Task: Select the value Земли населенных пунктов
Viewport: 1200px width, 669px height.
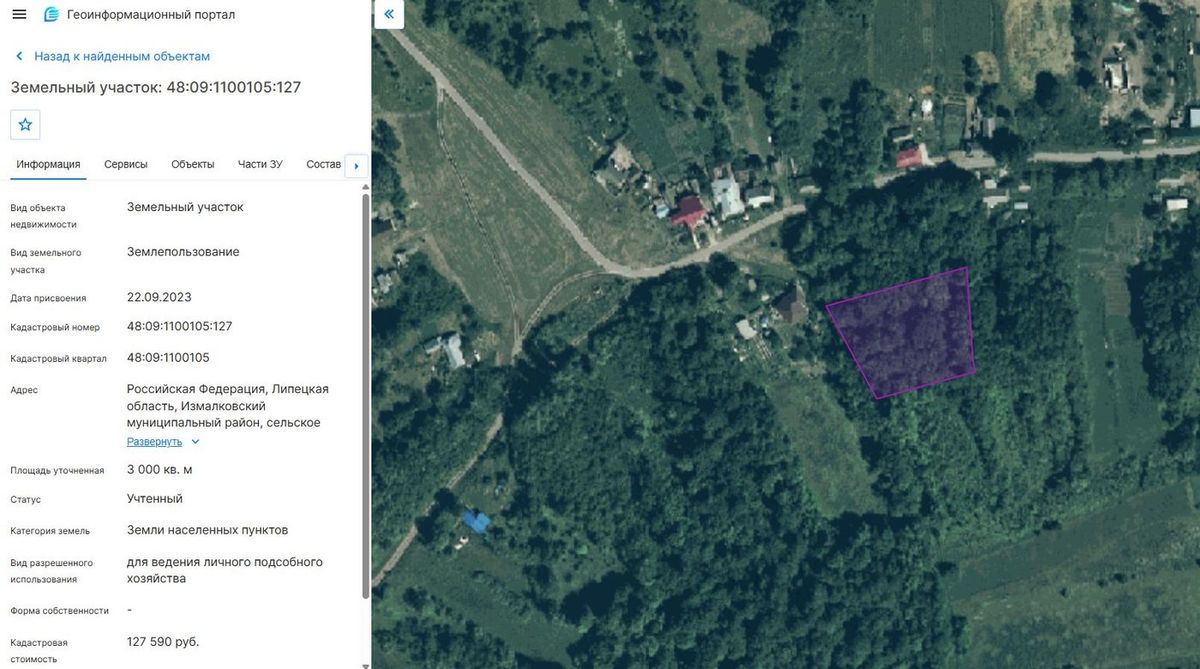Action: pyautogui.click(x=207, y=530)
